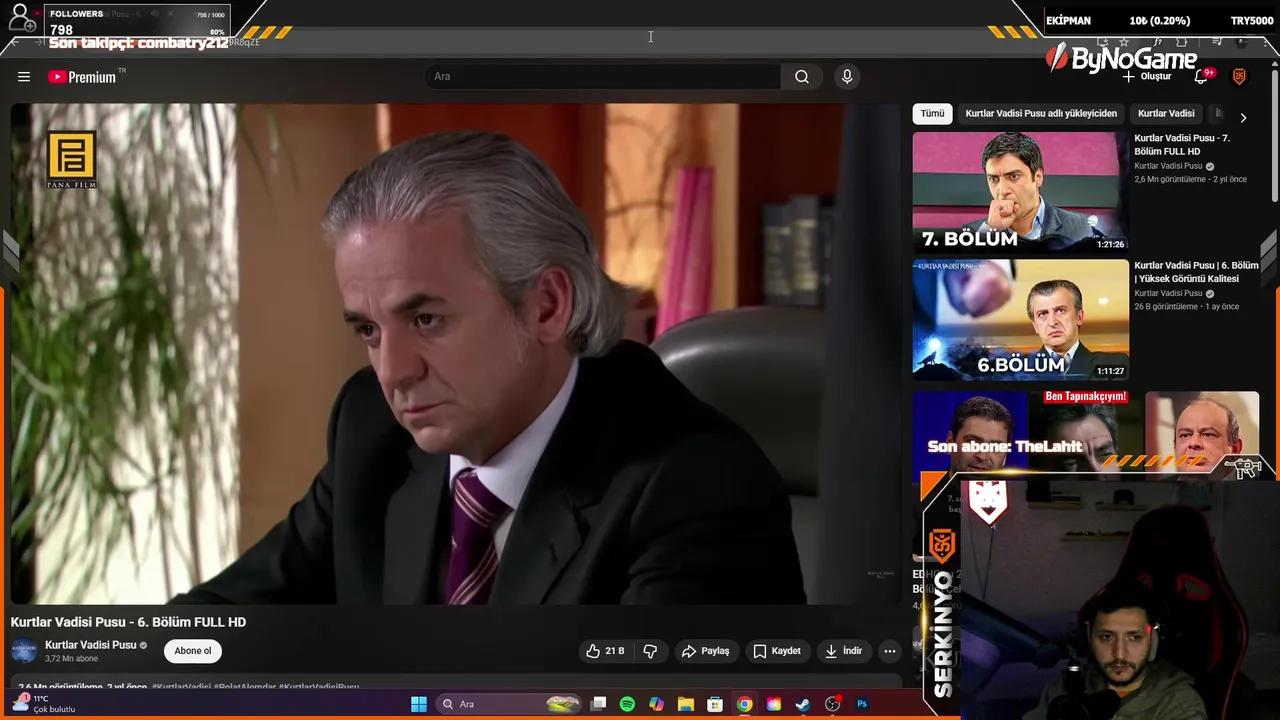The width and height of the screenshot is (1280, 720).
Task: Open Task View from taskbar
Action: tap(598, 704)
